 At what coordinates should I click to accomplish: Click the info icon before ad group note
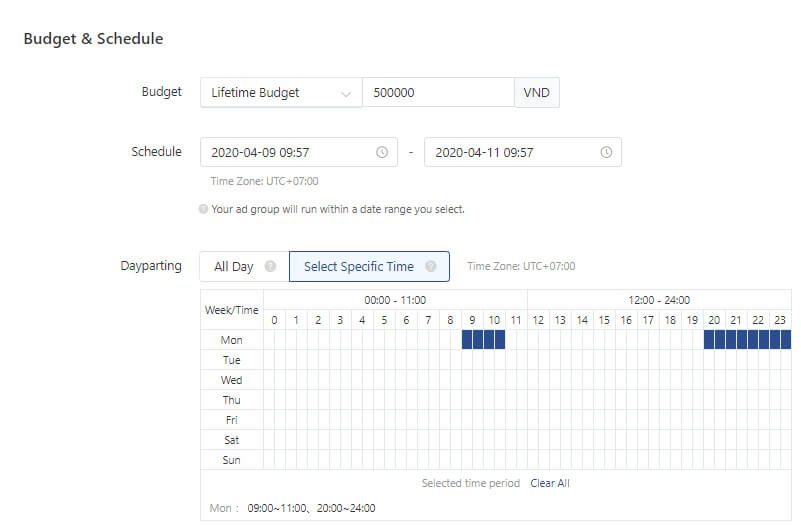[203, 210]
